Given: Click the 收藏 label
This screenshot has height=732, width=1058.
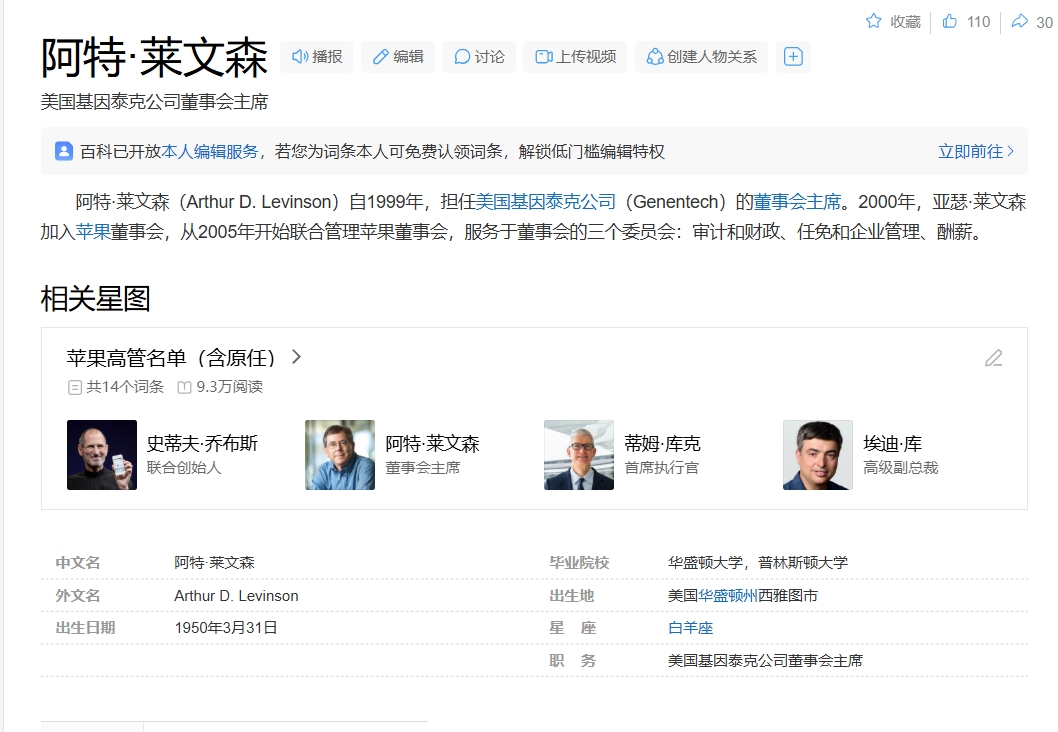Looking at the screenshot, I should (x=905, y=22).
